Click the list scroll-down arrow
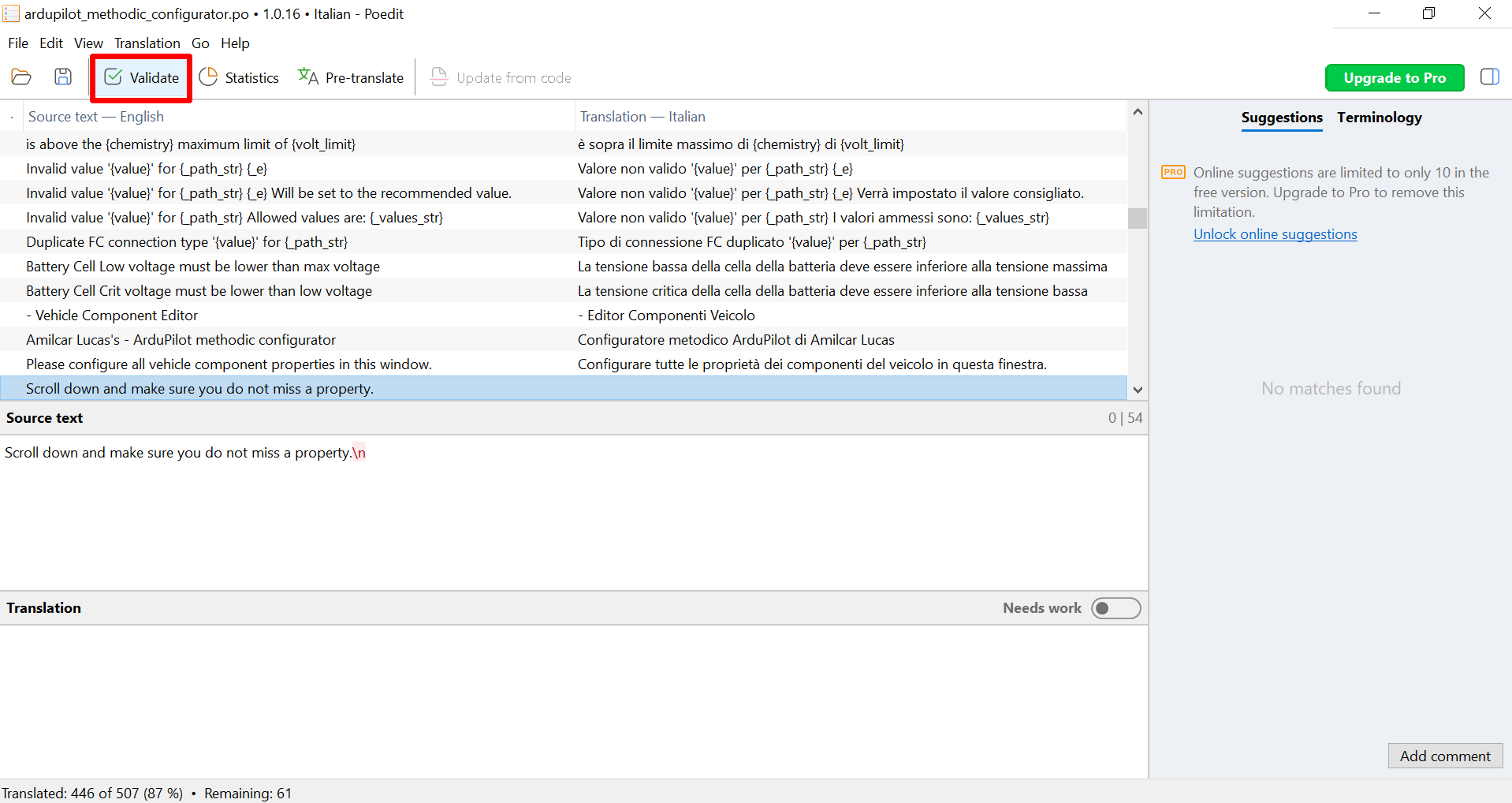This screenshot has width=1512, height=803. click(x=1137, y=389)
